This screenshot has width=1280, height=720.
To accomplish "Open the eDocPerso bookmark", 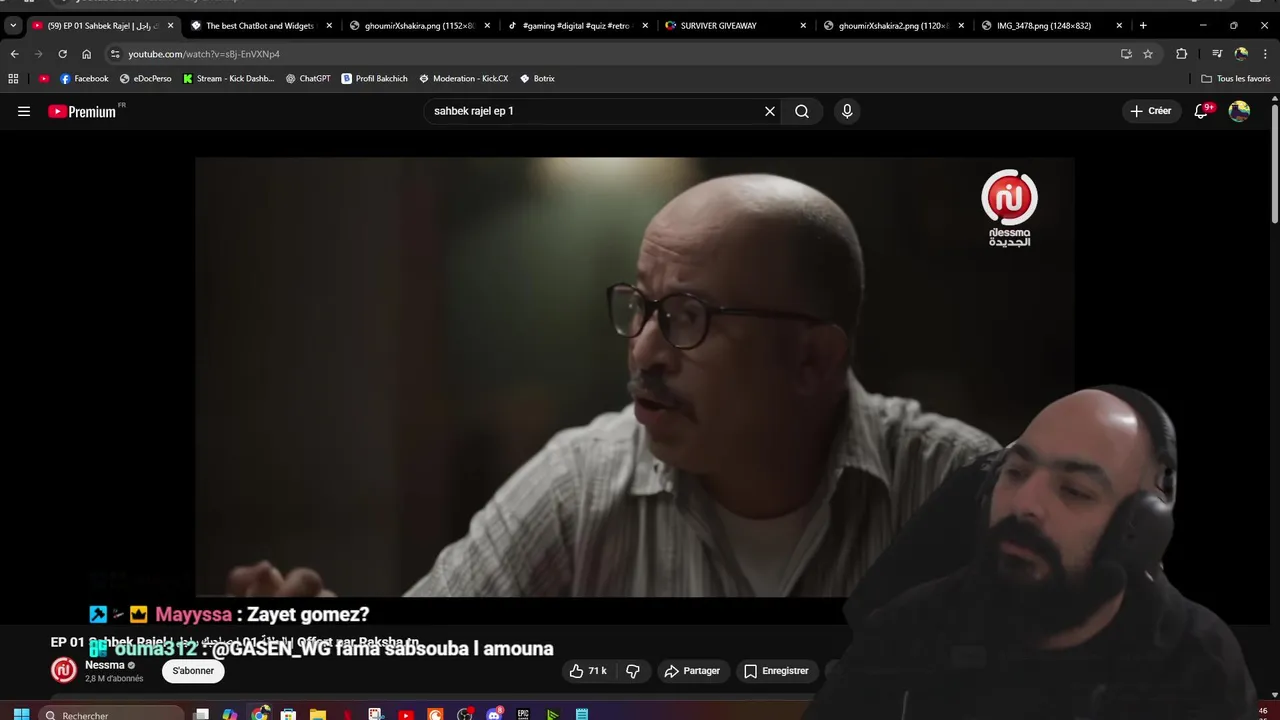I will 145,78.
